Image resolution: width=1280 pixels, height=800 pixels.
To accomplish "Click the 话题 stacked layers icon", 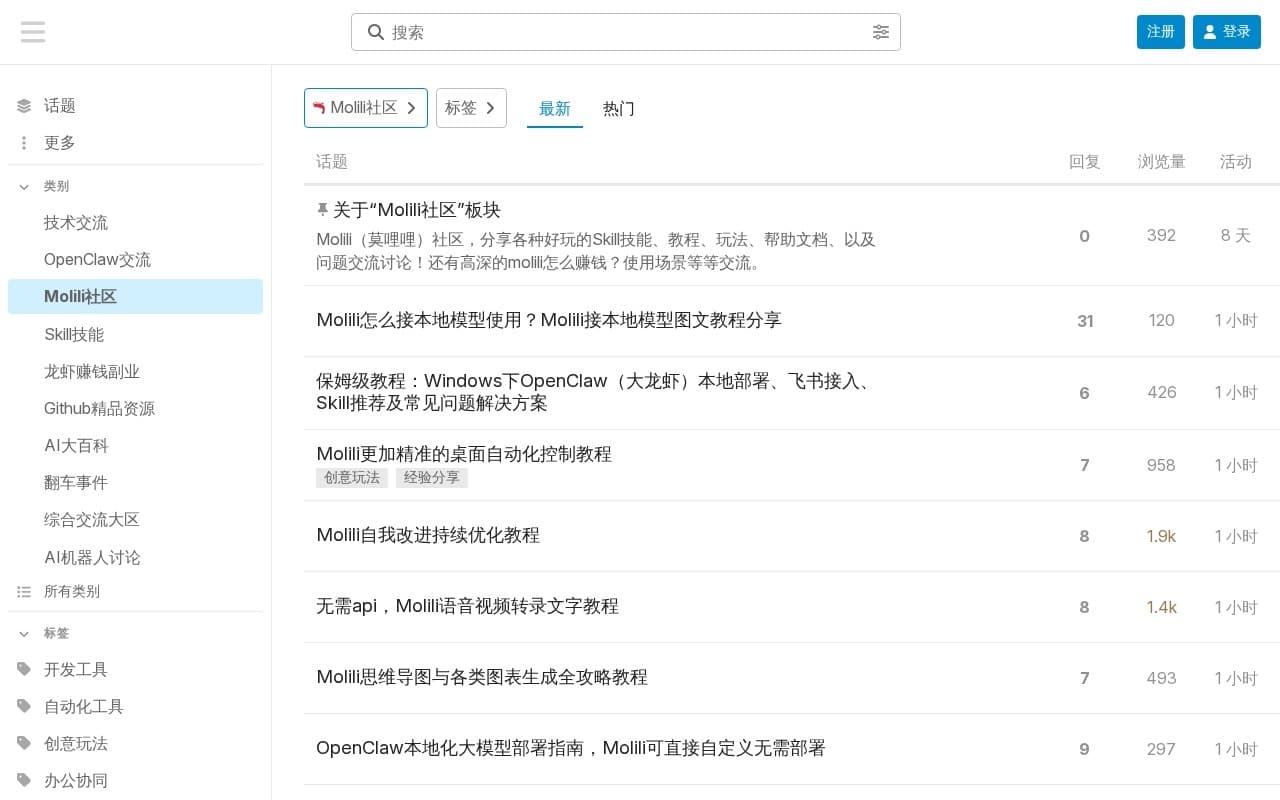I will (x=24, y=106).
